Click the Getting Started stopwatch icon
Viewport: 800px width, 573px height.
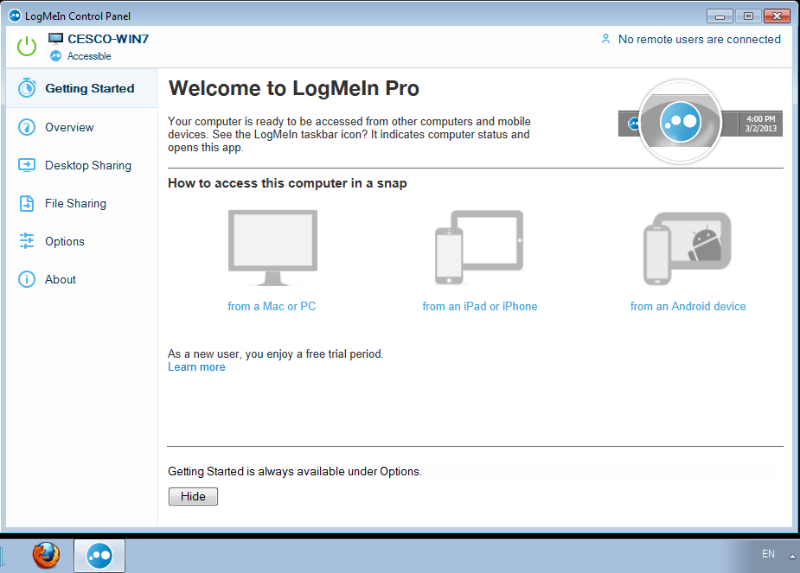(27, 88)
